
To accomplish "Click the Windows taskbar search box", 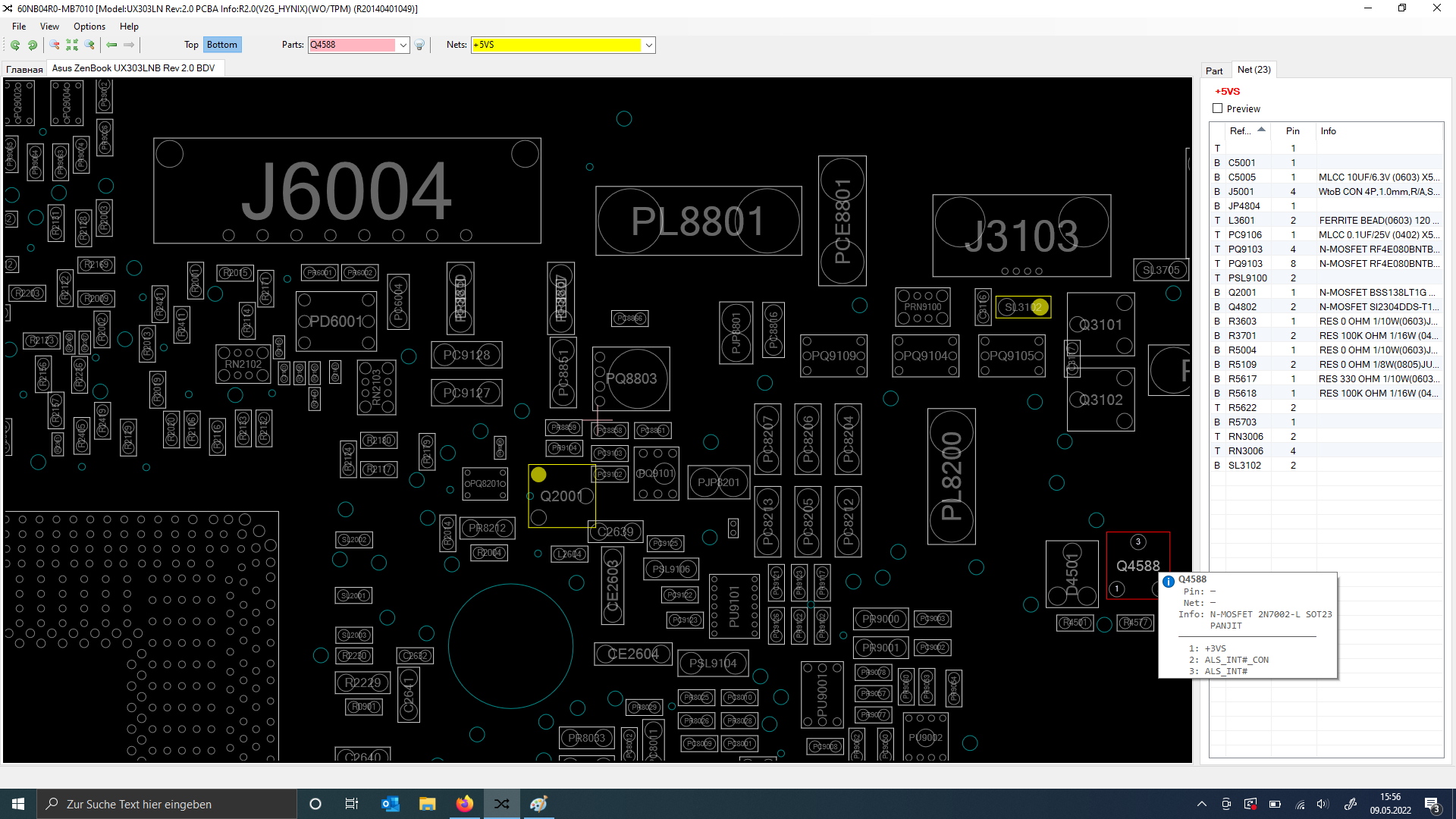I will pos(167,804).
